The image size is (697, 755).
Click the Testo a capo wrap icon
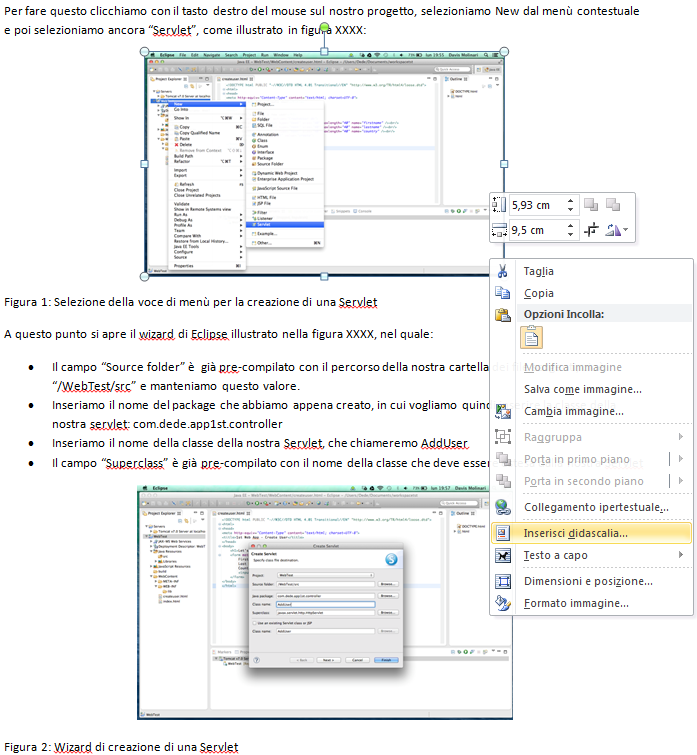tap(503, 555)
